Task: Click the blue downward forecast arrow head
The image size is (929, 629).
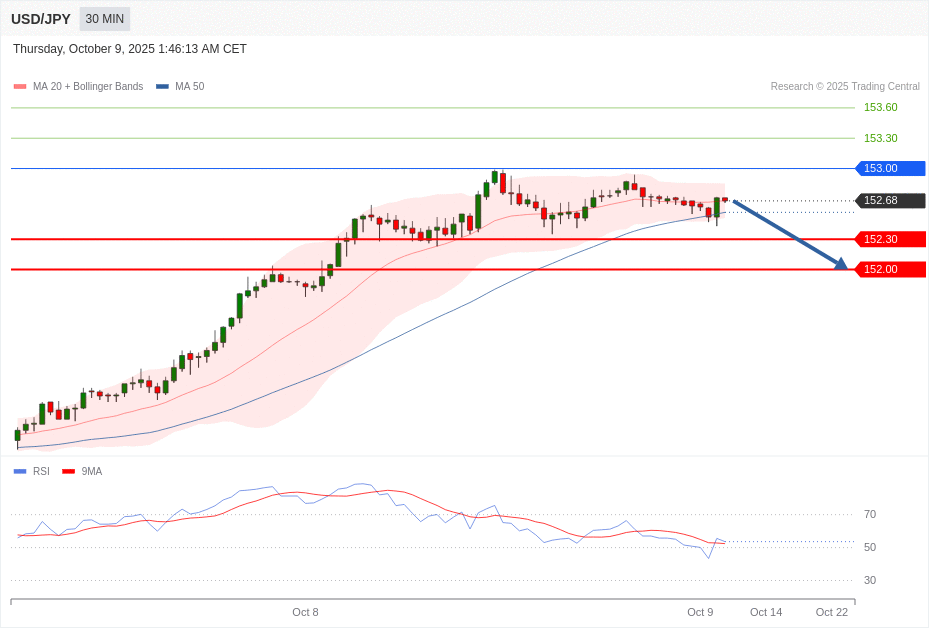Action: [x=841, y=264]
